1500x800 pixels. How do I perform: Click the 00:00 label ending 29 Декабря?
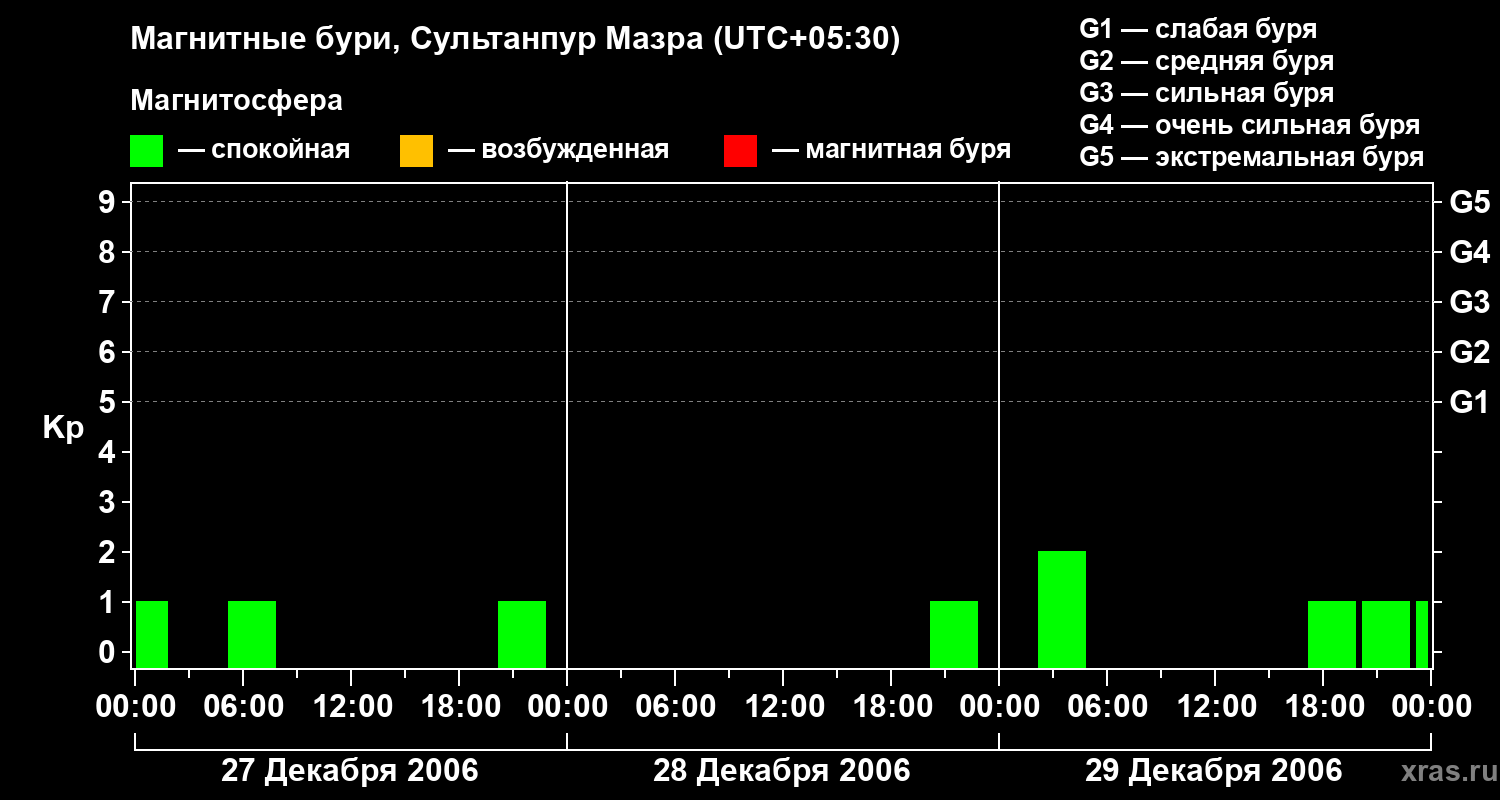click(1431, 706)
